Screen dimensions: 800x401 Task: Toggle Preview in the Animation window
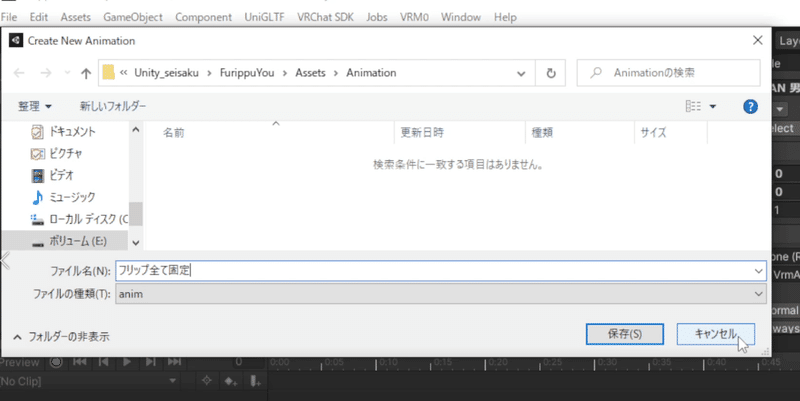point(20,362)
